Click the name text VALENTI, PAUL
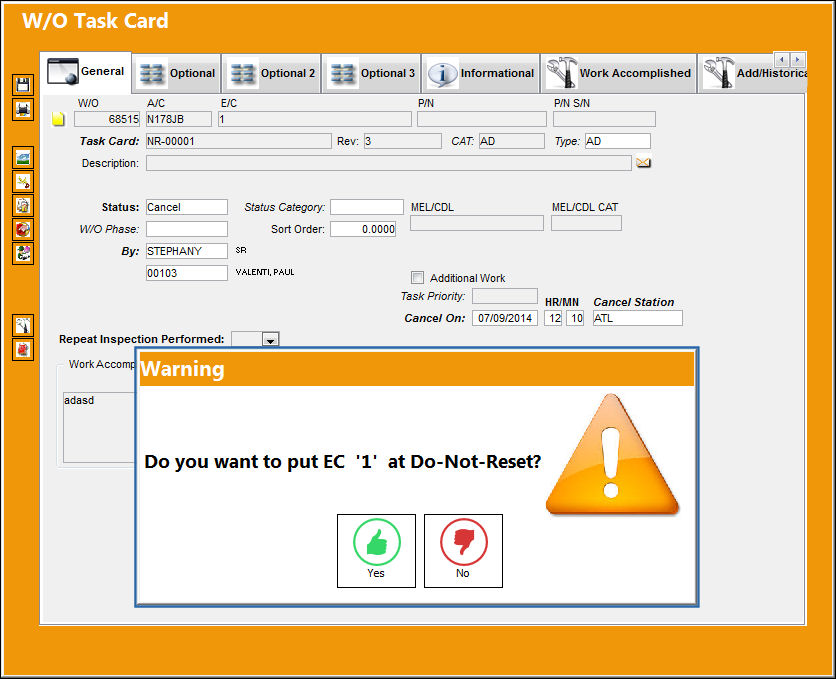Viewport: 836px width, 679px height. pos(265,272)
